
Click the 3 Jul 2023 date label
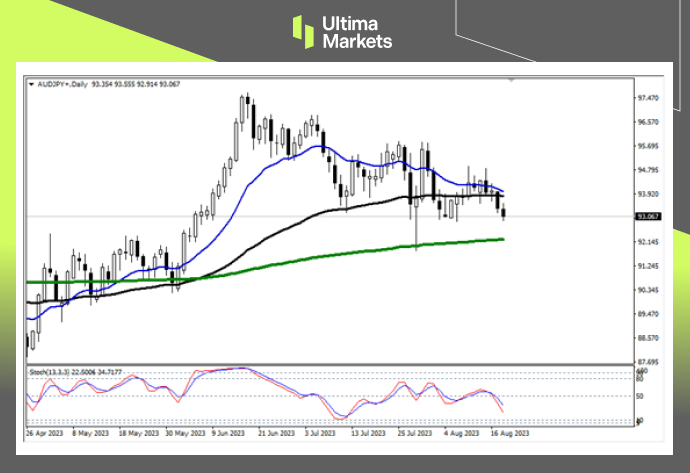320,433
